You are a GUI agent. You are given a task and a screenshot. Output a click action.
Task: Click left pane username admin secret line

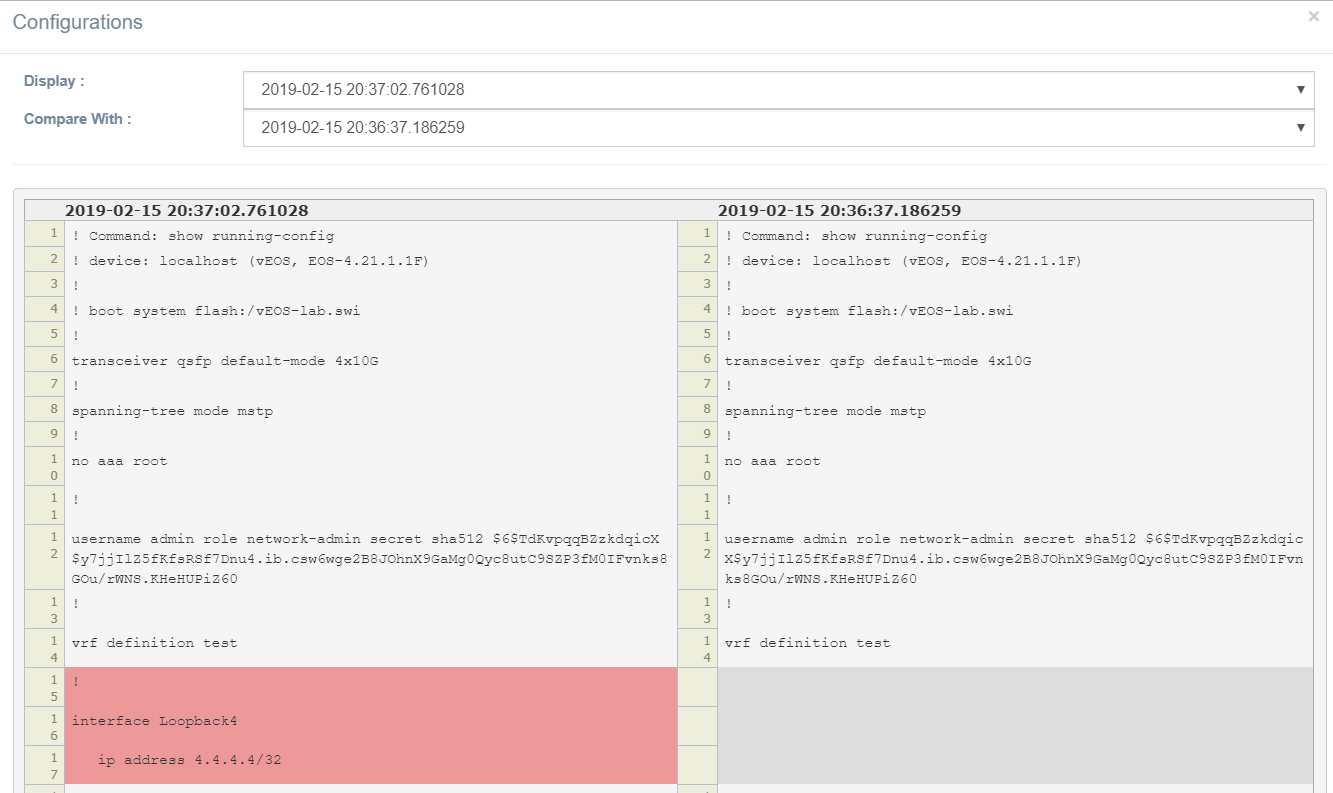point(370,558)
